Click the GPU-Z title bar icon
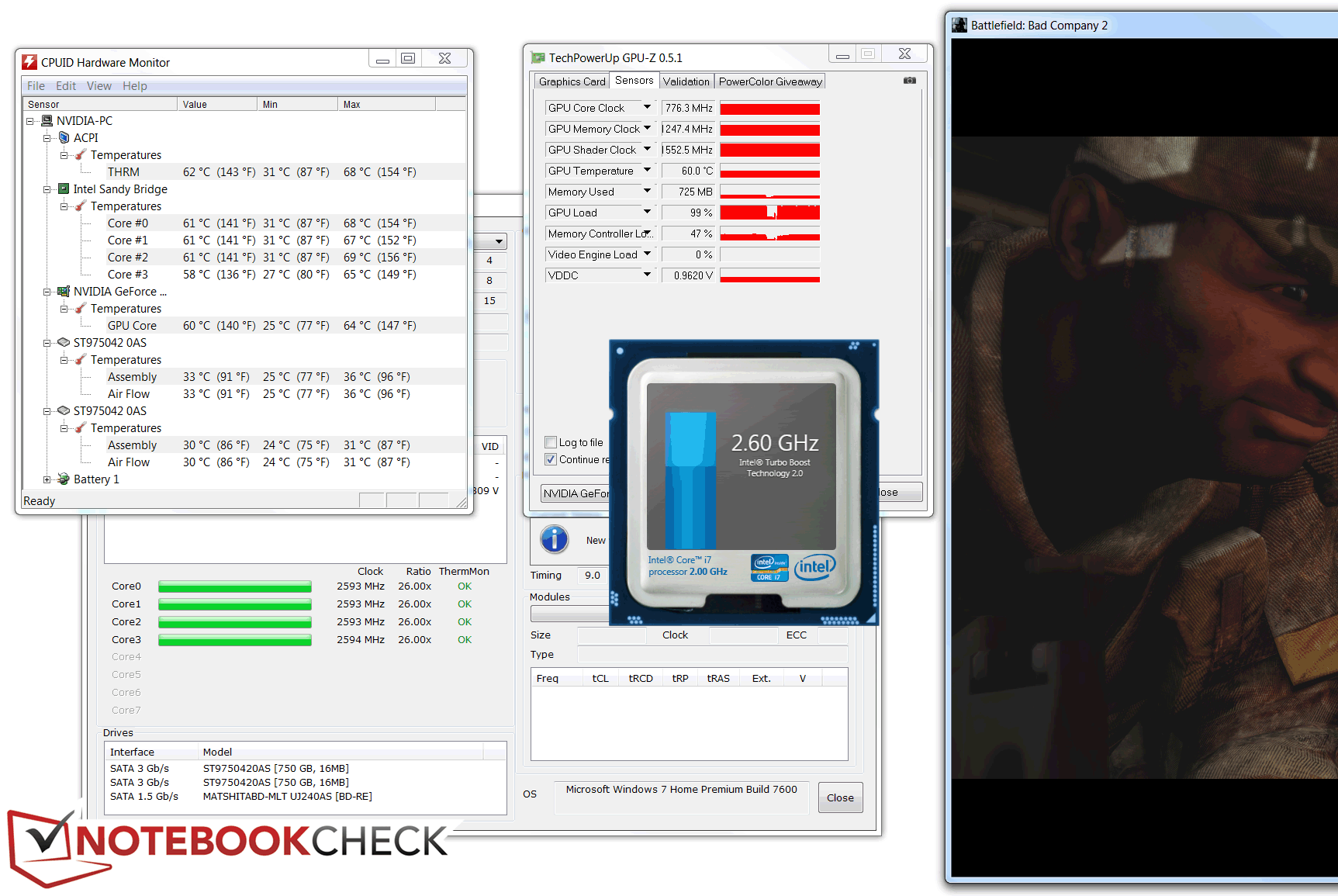This screenshot has height=896, width=1338. (x=538, y=58)
